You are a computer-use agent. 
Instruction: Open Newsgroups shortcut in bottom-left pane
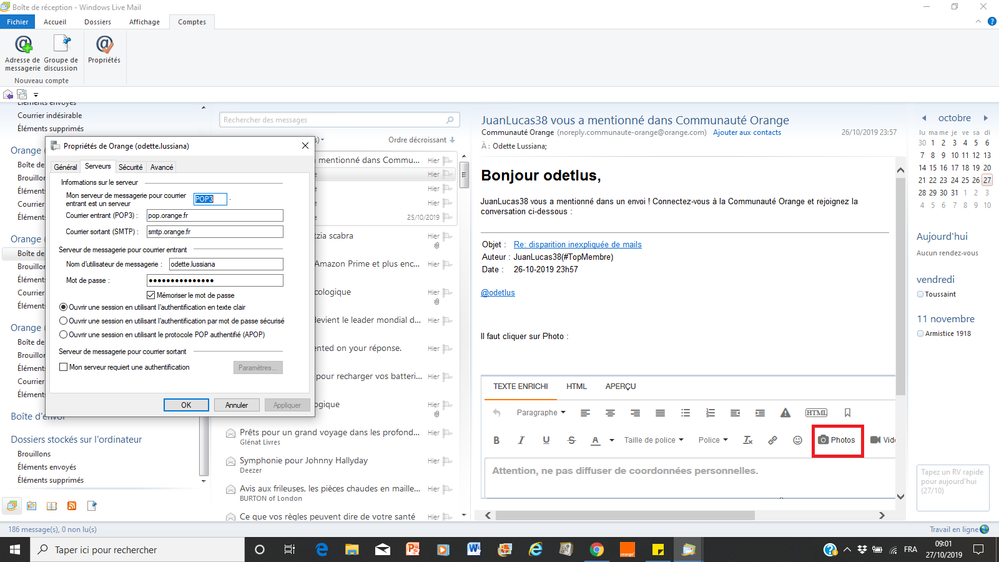coord(92,506)
